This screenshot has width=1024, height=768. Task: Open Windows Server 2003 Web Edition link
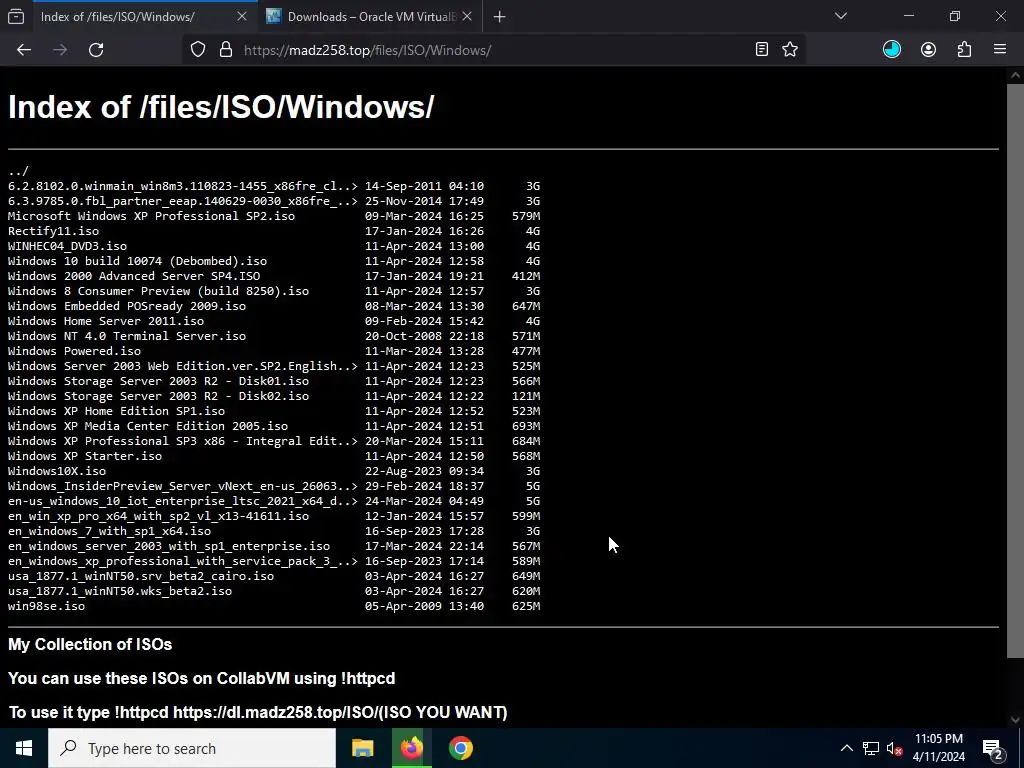click(183, 366)
